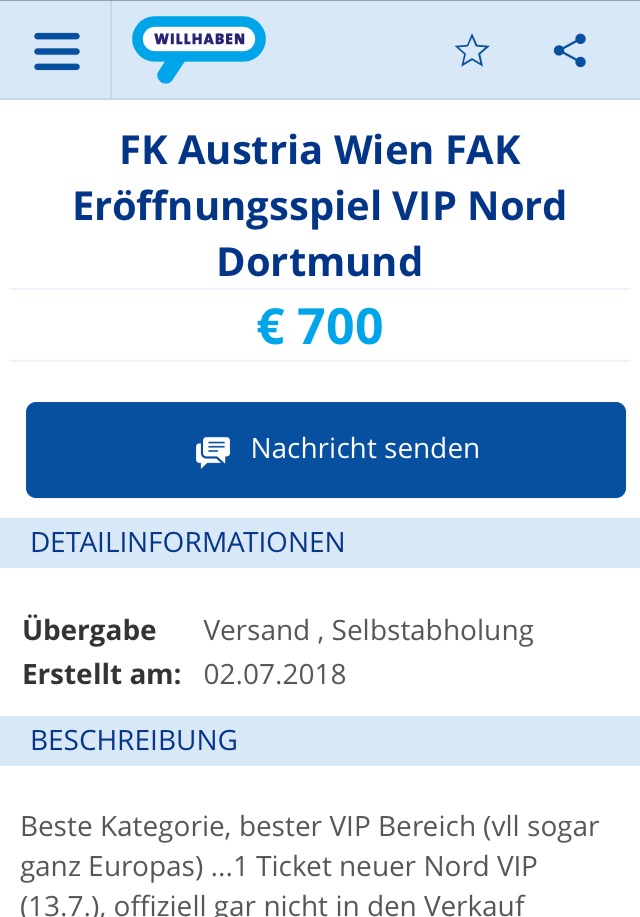Tap Versand, Selbstabholung delivery text
Viewport: 640px width, 917px height.
369,630
